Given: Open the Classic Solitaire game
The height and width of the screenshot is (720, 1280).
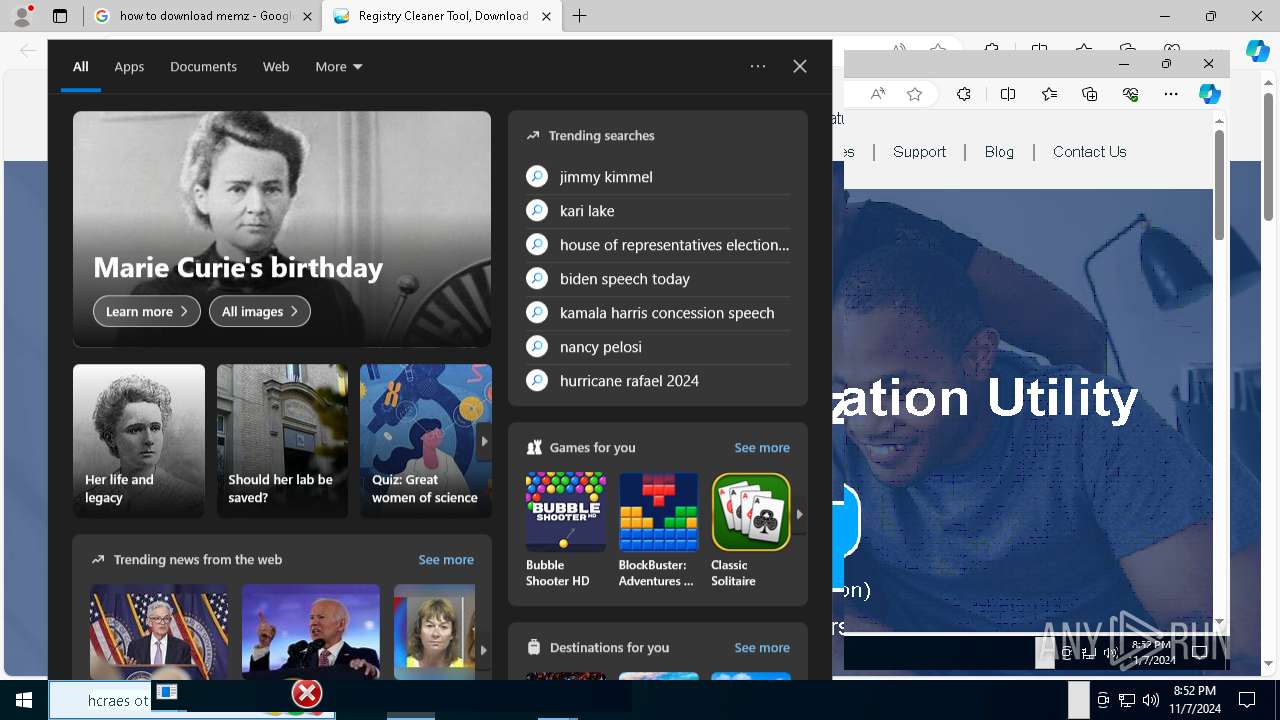Looking at the screenshot, I should coord(751,530).
